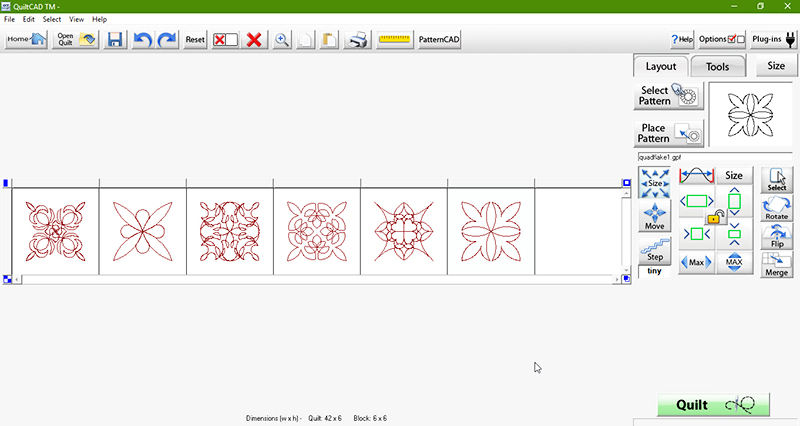Toggle the aspect ratio padlock
800x426 pixels.
[714, 216]
